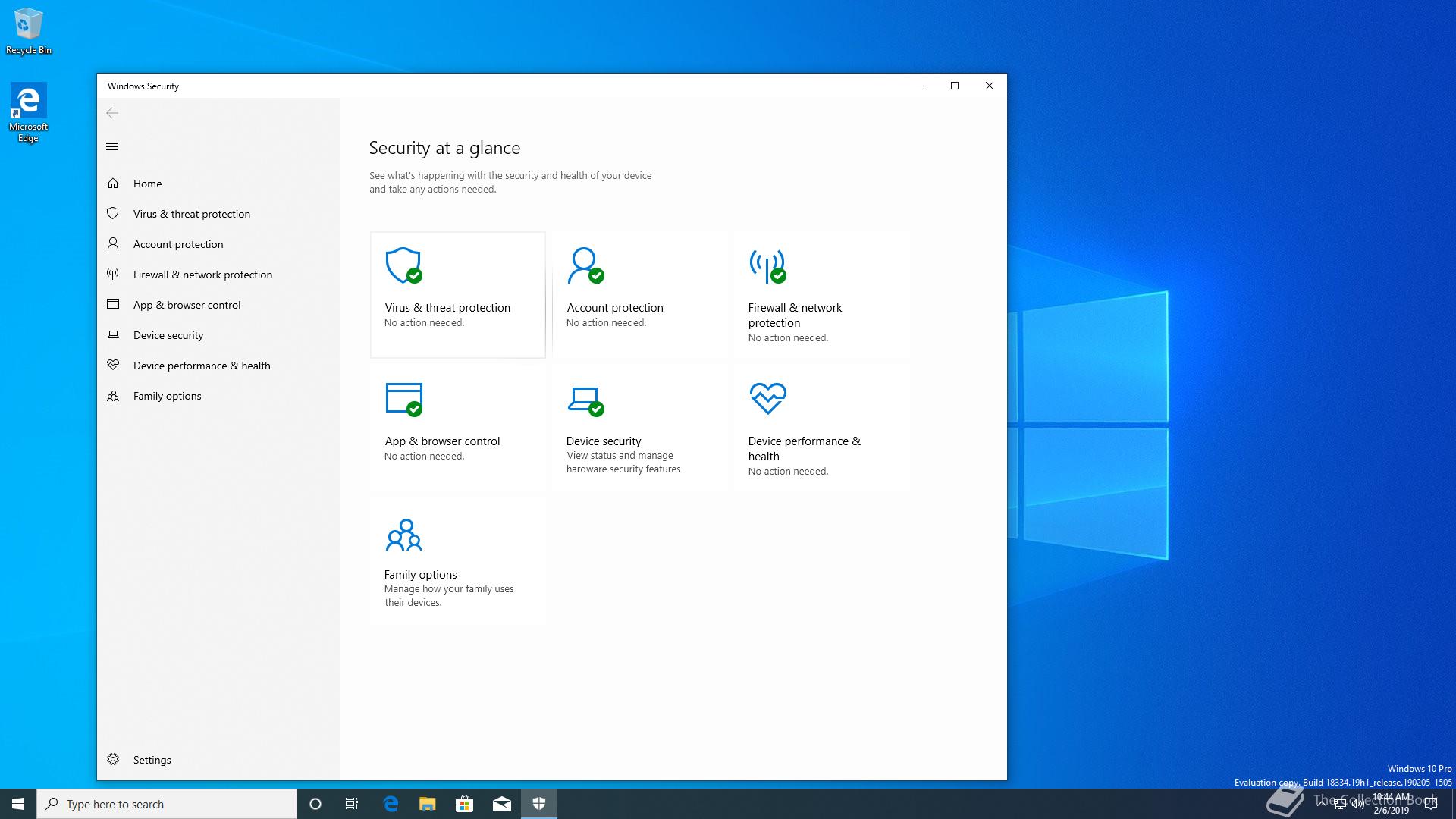Viewport: 1456px width, 819px height.
Task: Open the App & browser control window tile icon
Action: [x=403, y=399]
